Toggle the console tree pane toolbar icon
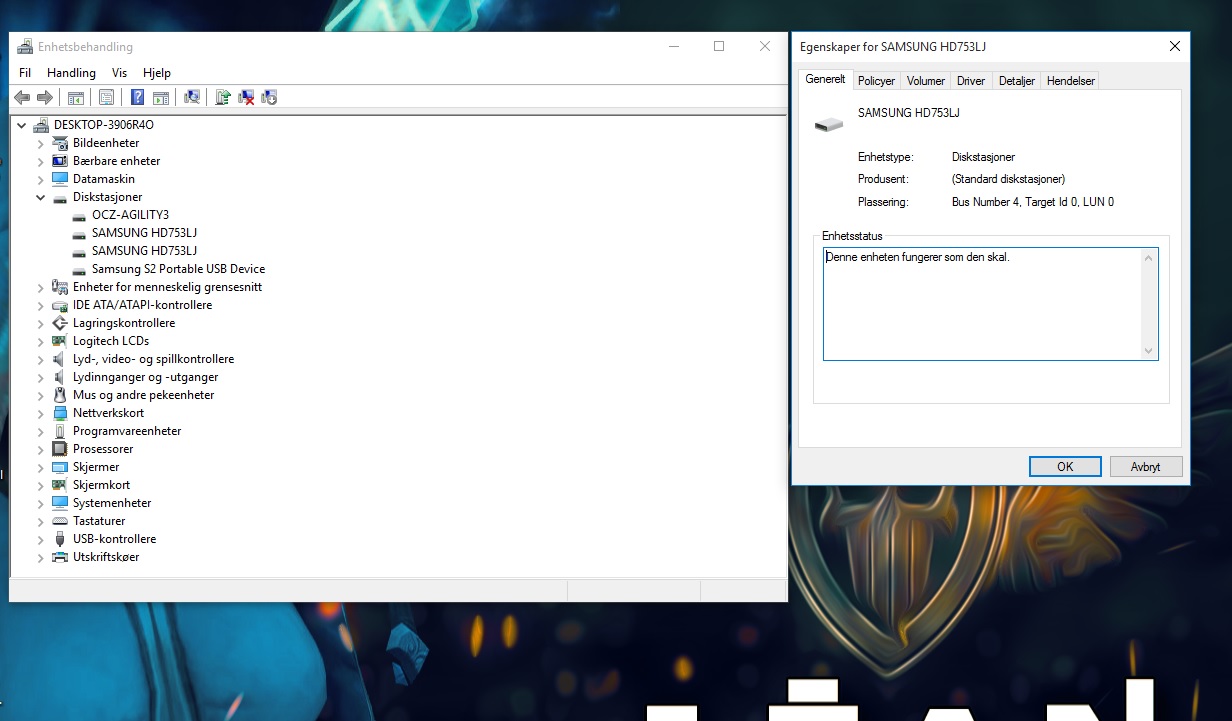The image size is (1232, 721). click(x=76, y=97)
